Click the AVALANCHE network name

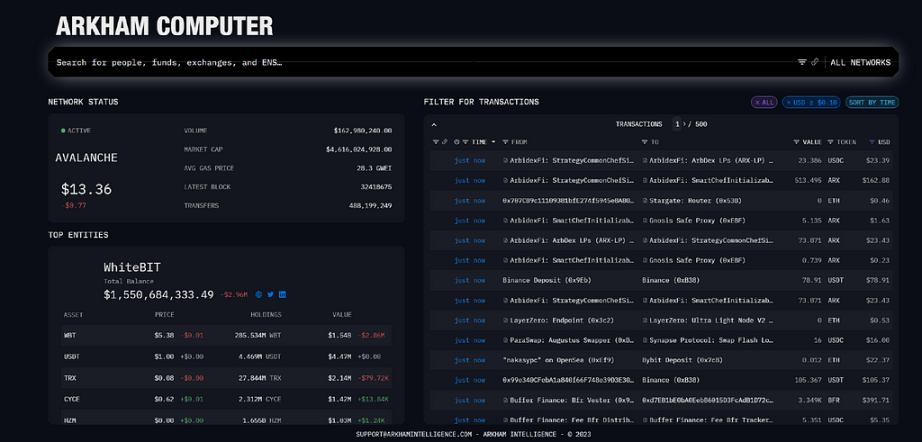point(86,158)
